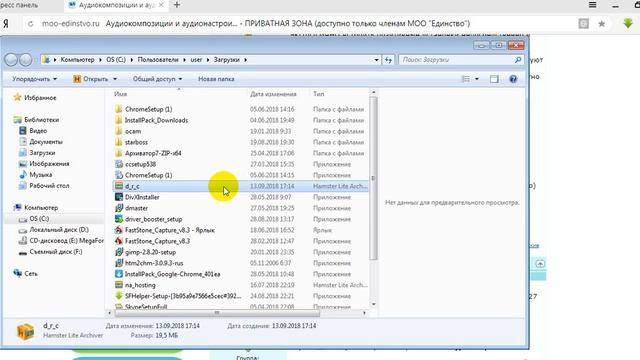The image size is (640, 360).
Task: Open Рабочий стол in navigation pane
Action: pos(49,186)
